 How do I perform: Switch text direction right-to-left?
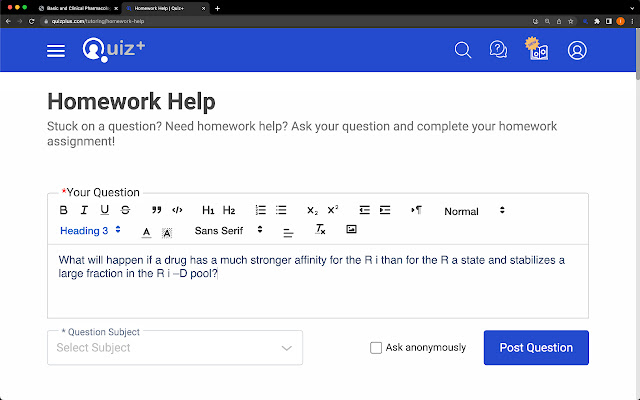pos(416,210)
